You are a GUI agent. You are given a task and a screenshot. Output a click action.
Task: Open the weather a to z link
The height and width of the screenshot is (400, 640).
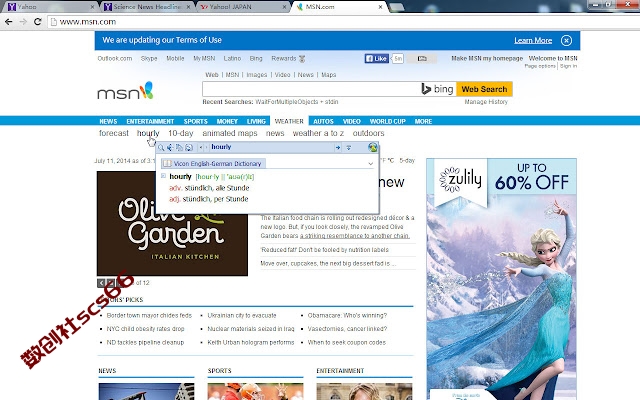click(x=318, y=133)
